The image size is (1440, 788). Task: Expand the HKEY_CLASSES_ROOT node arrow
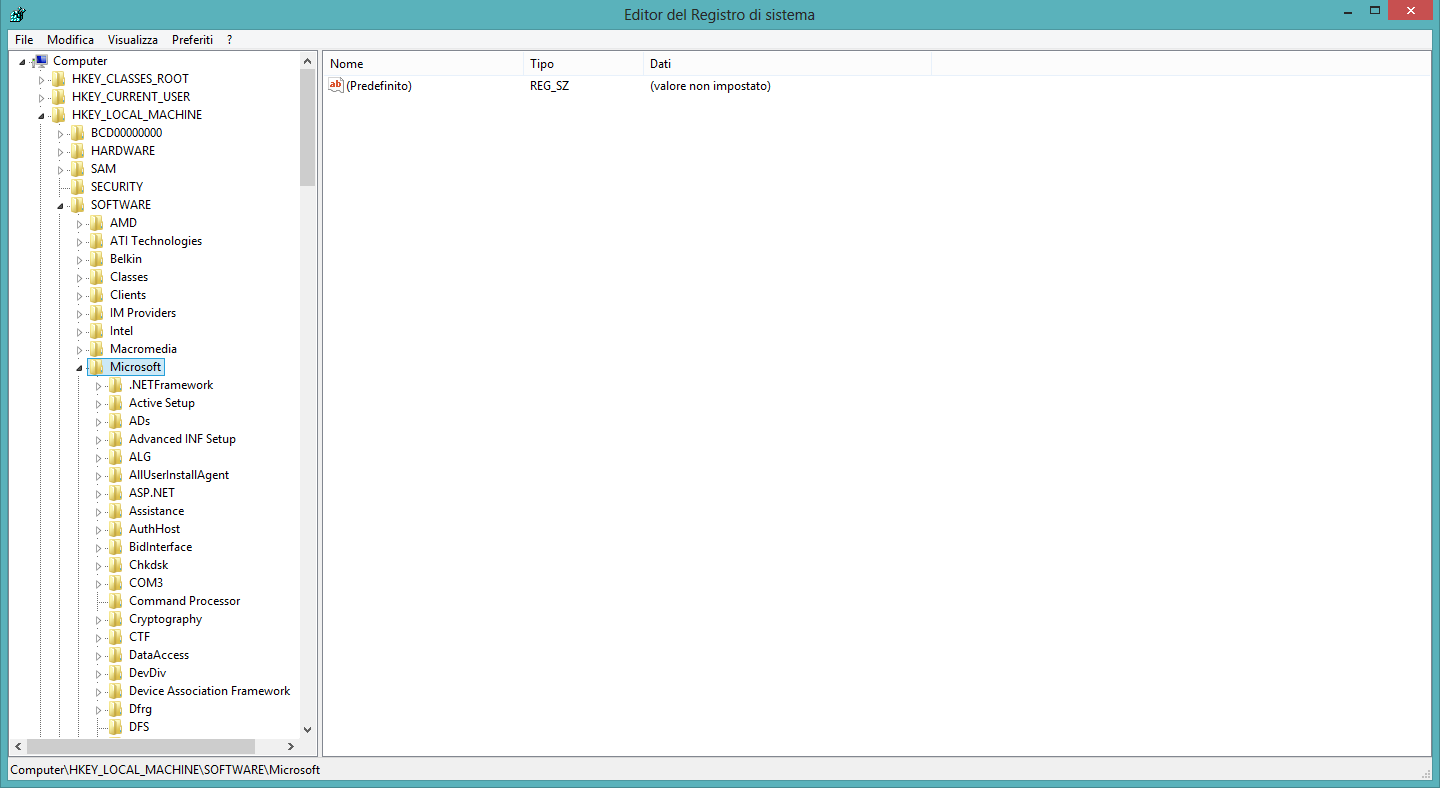[x=42, y=79]
